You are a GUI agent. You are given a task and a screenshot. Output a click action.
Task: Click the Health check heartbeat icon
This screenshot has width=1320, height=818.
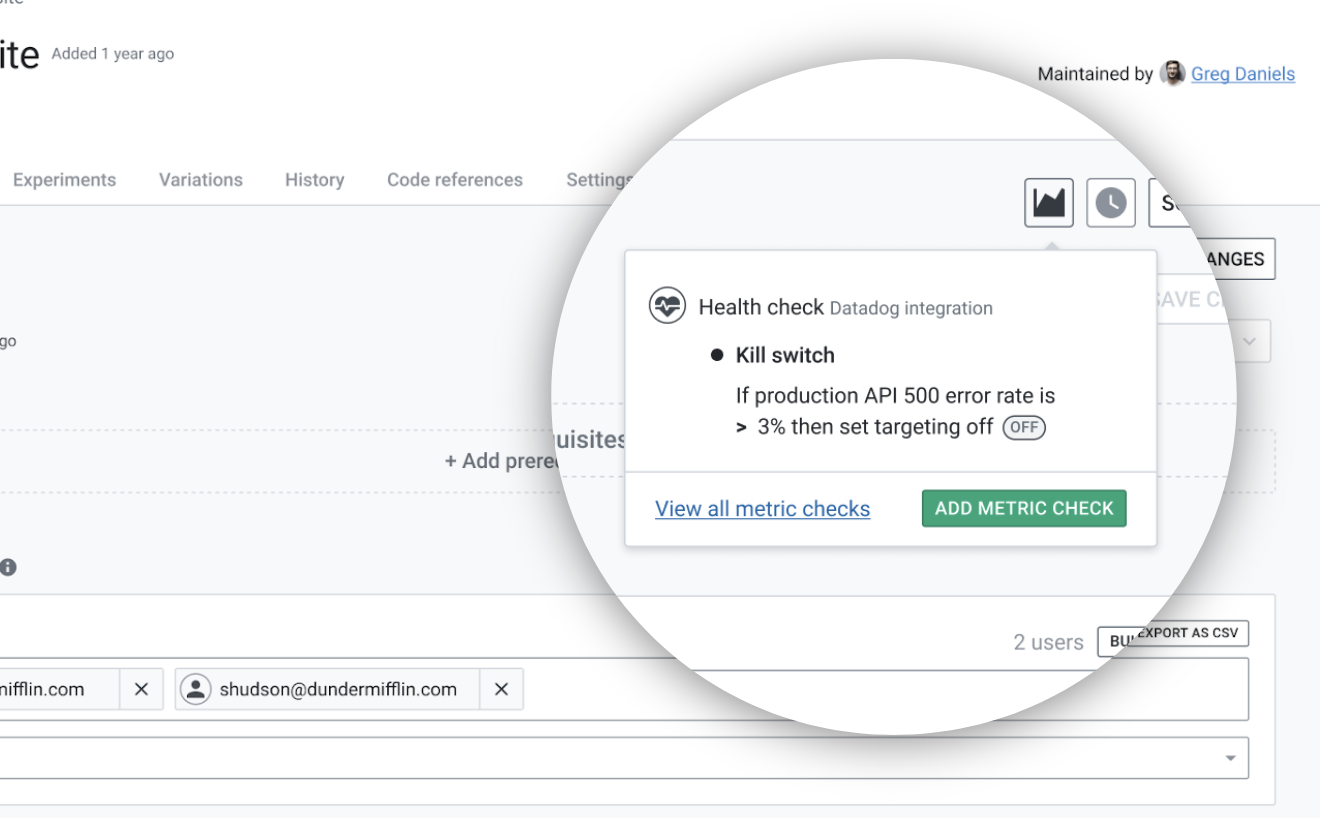tap(668, 306)
